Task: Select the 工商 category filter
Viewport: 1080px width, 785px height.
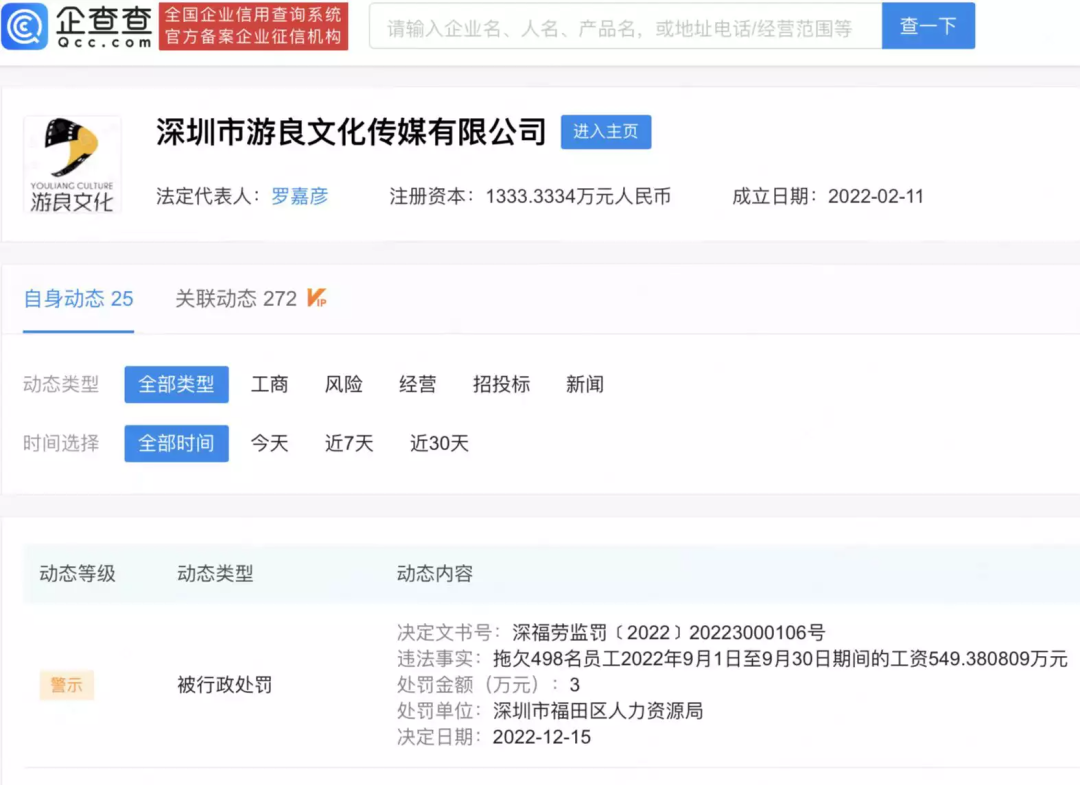Action: point(270,384)
